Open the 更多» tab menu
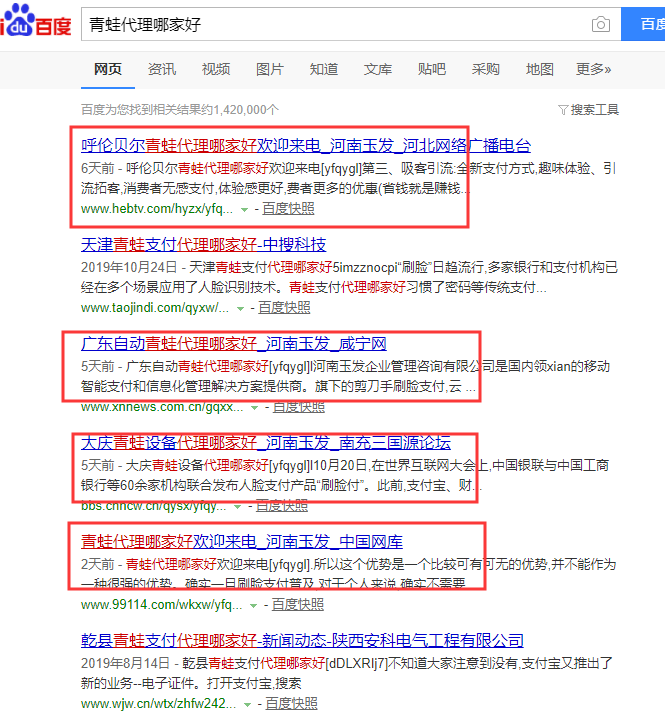 pos(593,69)
